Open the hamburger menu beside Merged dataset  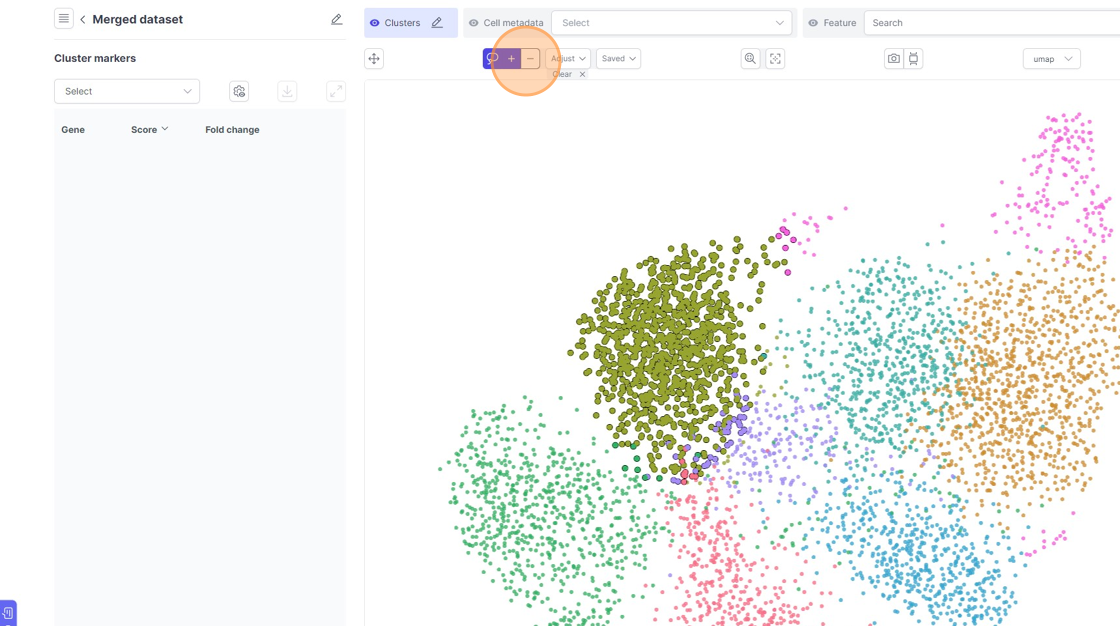coord(64,19)
